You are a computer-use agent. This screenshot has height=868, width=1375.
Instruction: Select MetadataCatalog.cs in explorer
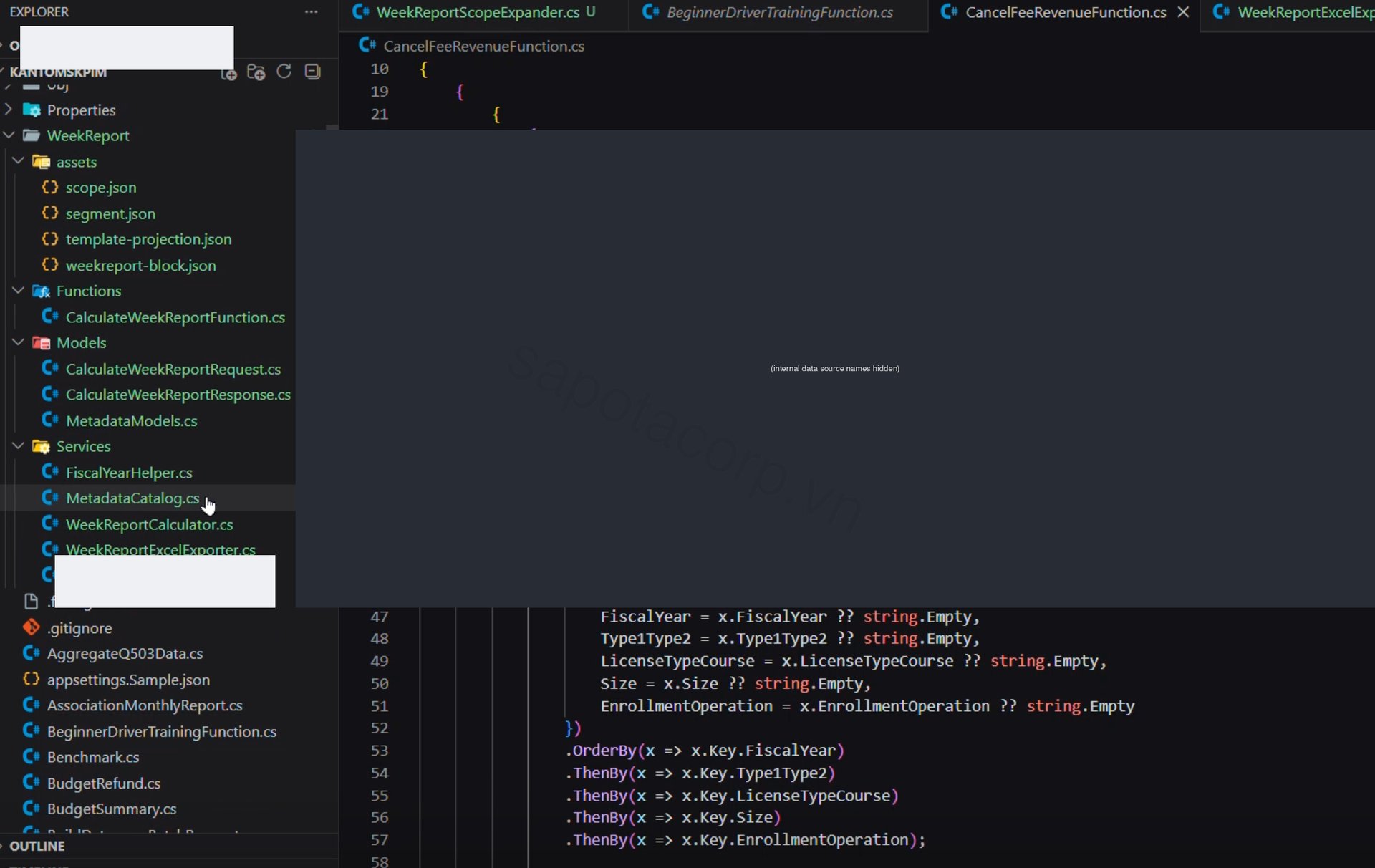coord(132,498)
